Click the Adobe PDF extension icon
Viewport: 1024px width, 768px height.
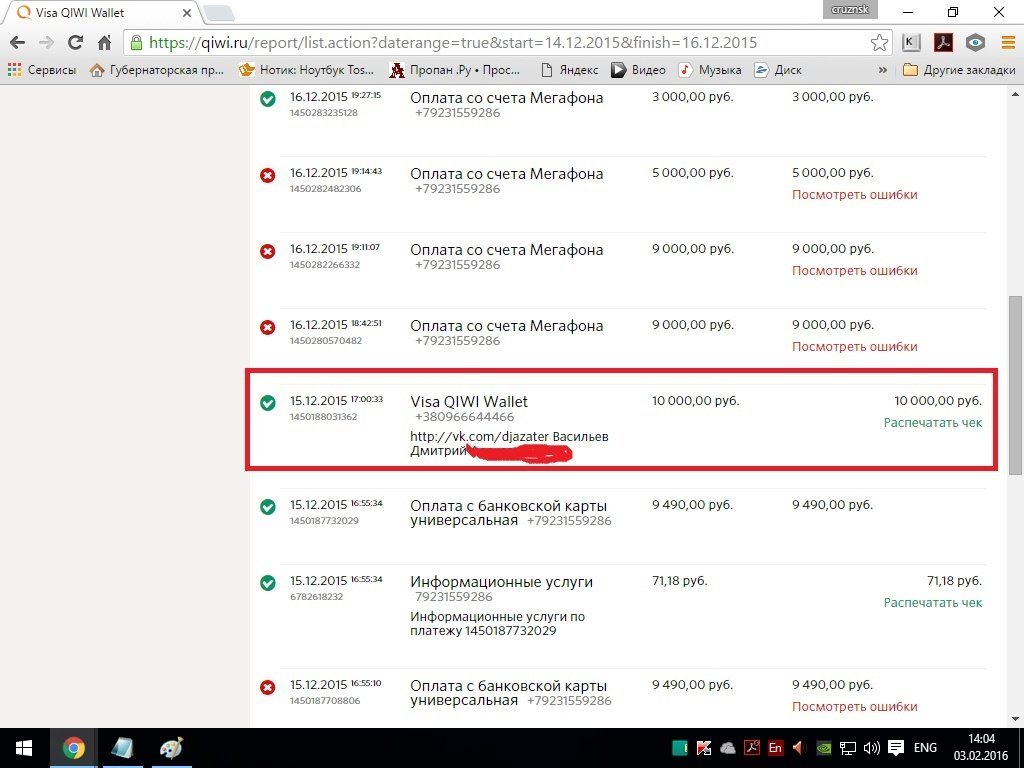pos(942,43)
